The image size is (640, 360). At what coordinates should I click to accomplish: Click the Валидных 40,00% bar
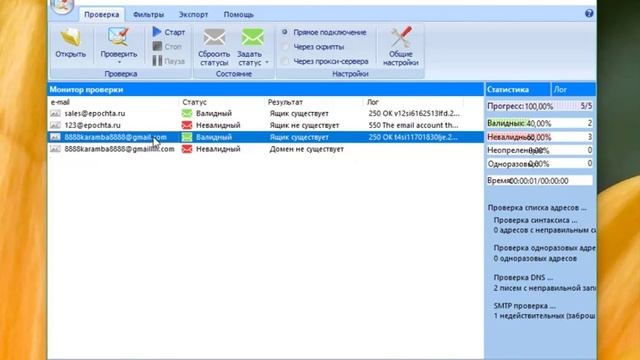click(x=540, y=123)
